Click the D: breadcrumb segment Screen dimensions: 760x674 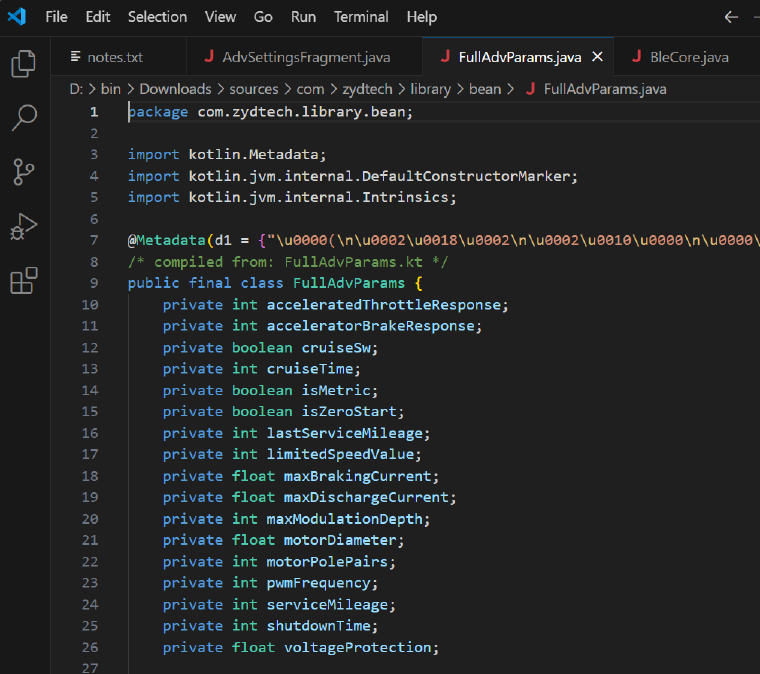[76, 89]
